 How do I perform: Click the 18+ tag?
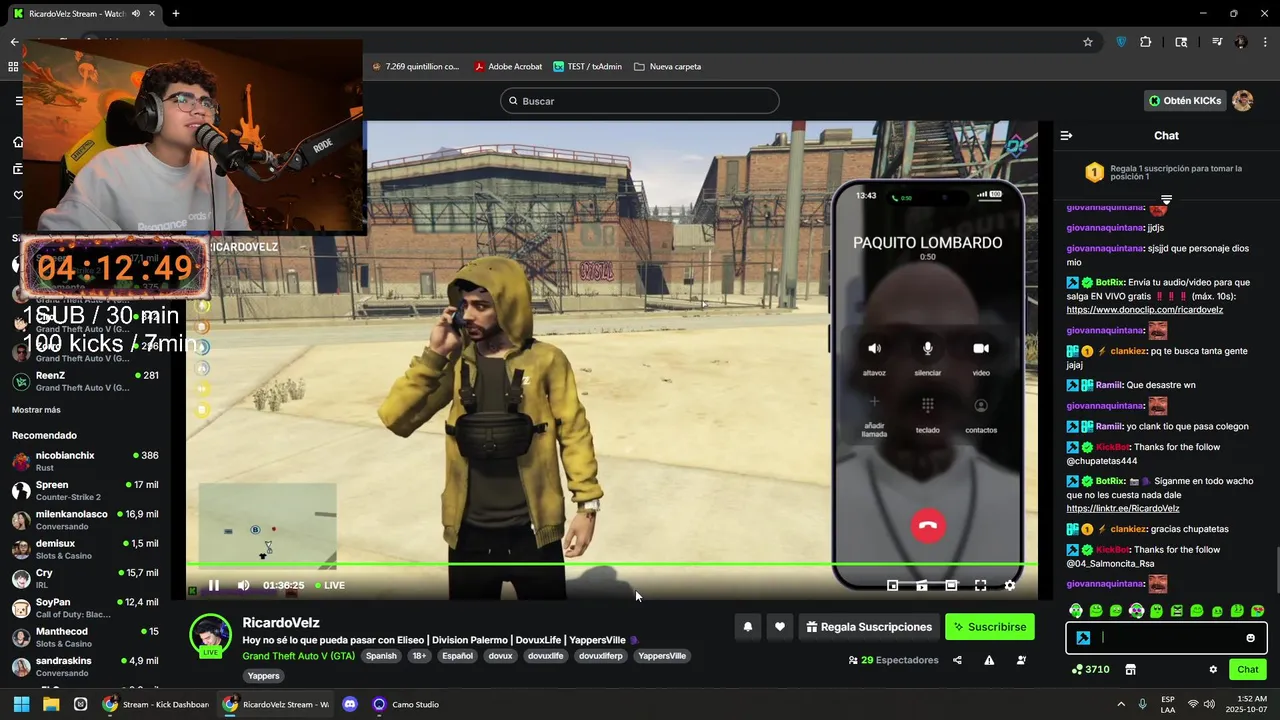[419, 656]
